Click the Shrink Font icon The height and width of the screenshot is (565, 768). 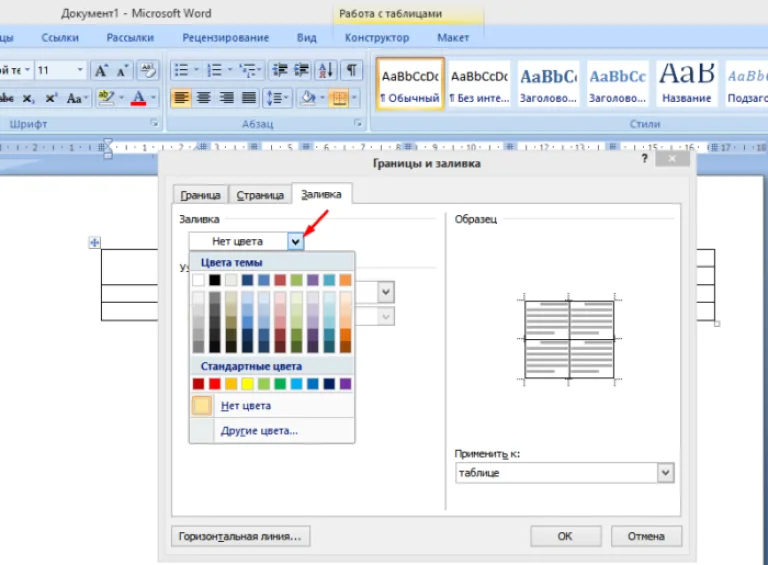[122, 71]
